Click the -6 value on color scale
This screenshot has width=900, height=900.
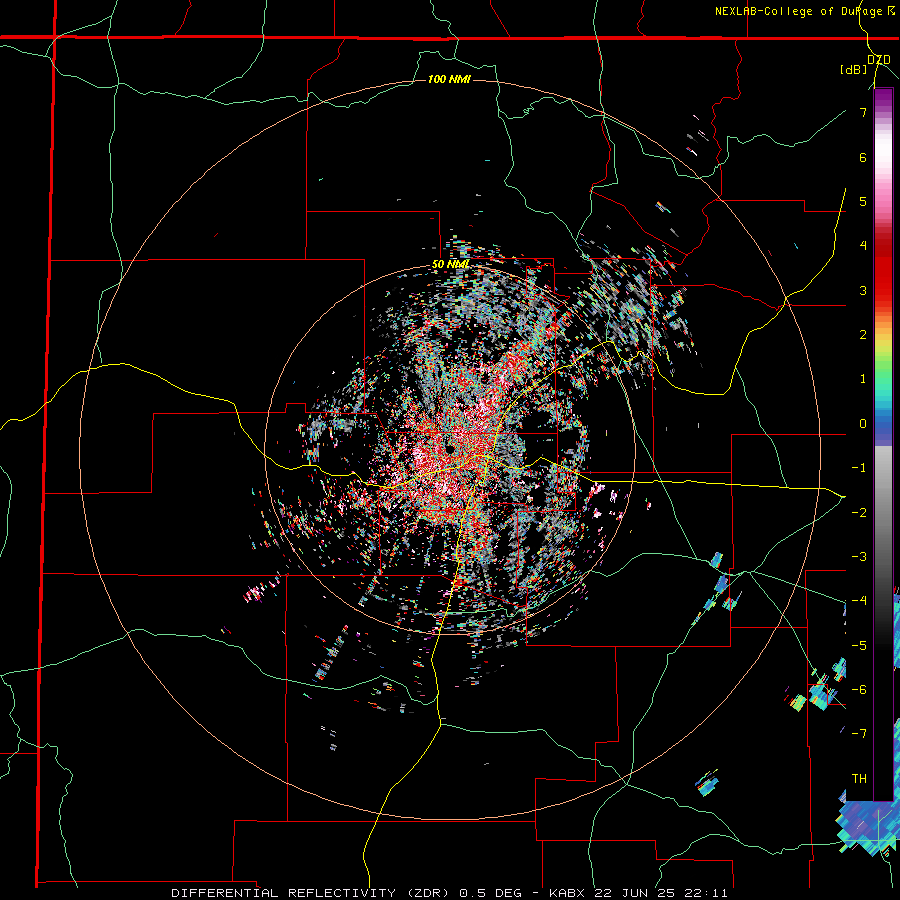[859, 689]
